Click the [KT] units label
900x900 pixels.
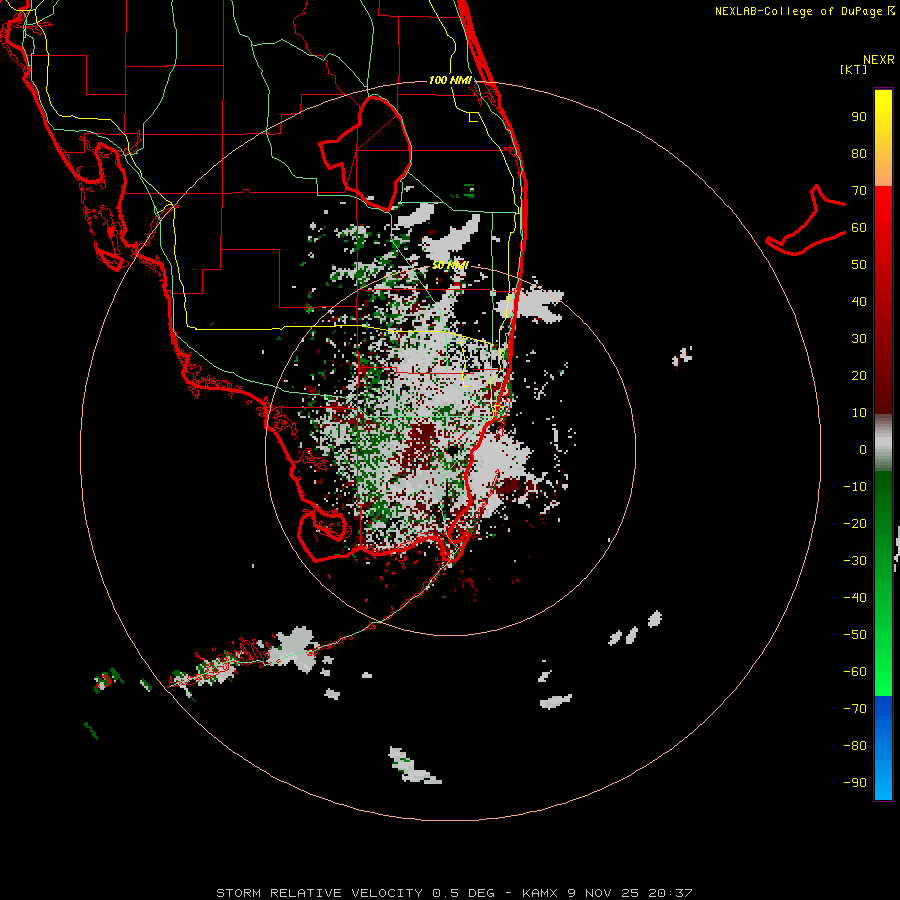tap(854, 69)
